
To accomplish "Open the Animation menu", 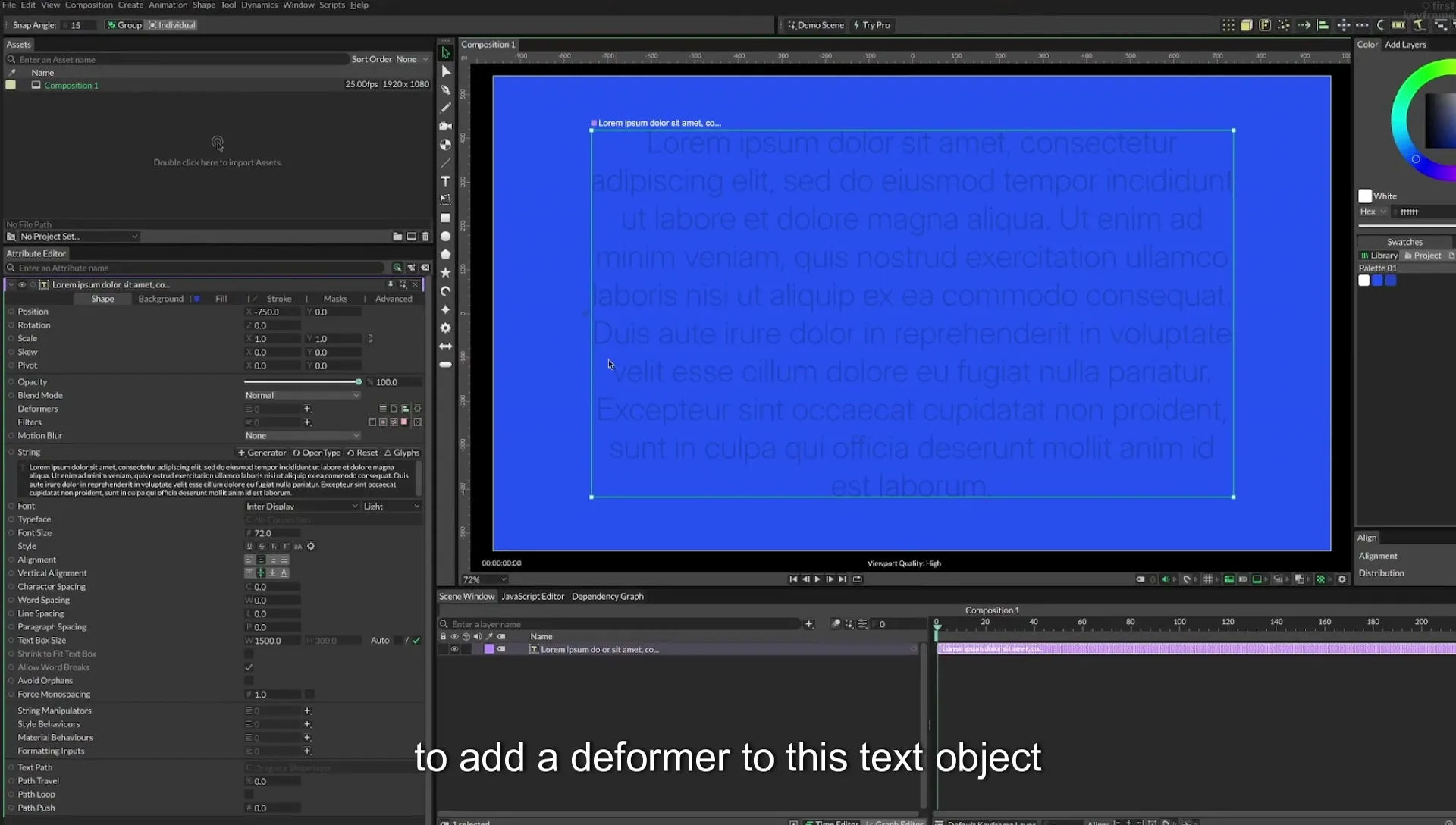I will [168, 5].
